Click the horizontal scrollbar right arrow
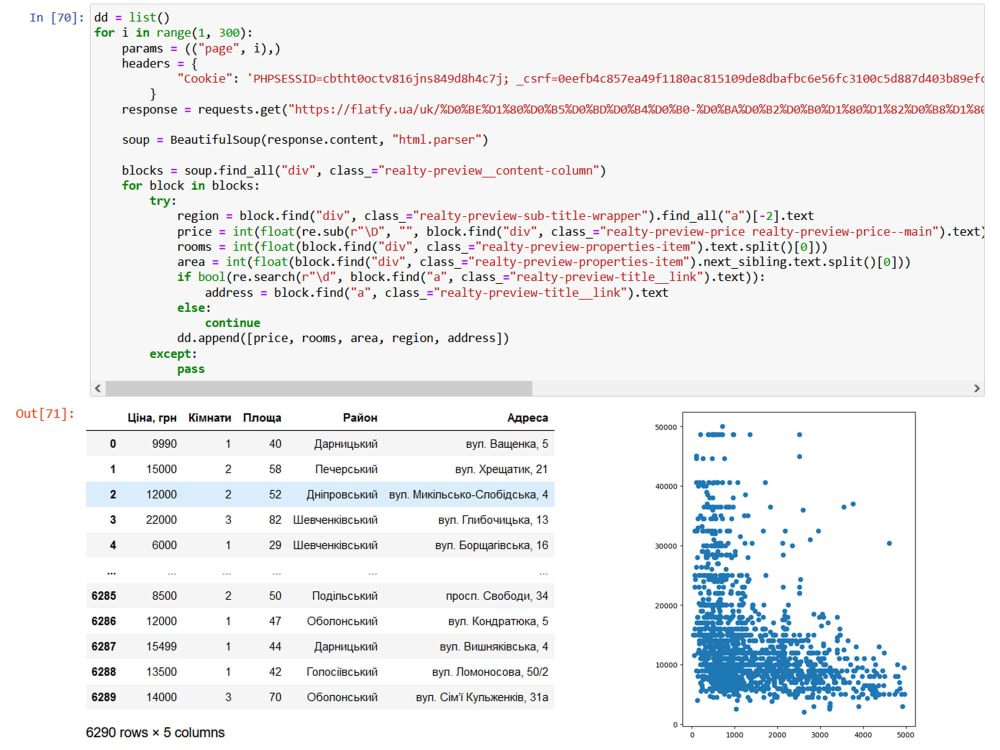The width and height of the screenshot is (1000, 750). 976,388
